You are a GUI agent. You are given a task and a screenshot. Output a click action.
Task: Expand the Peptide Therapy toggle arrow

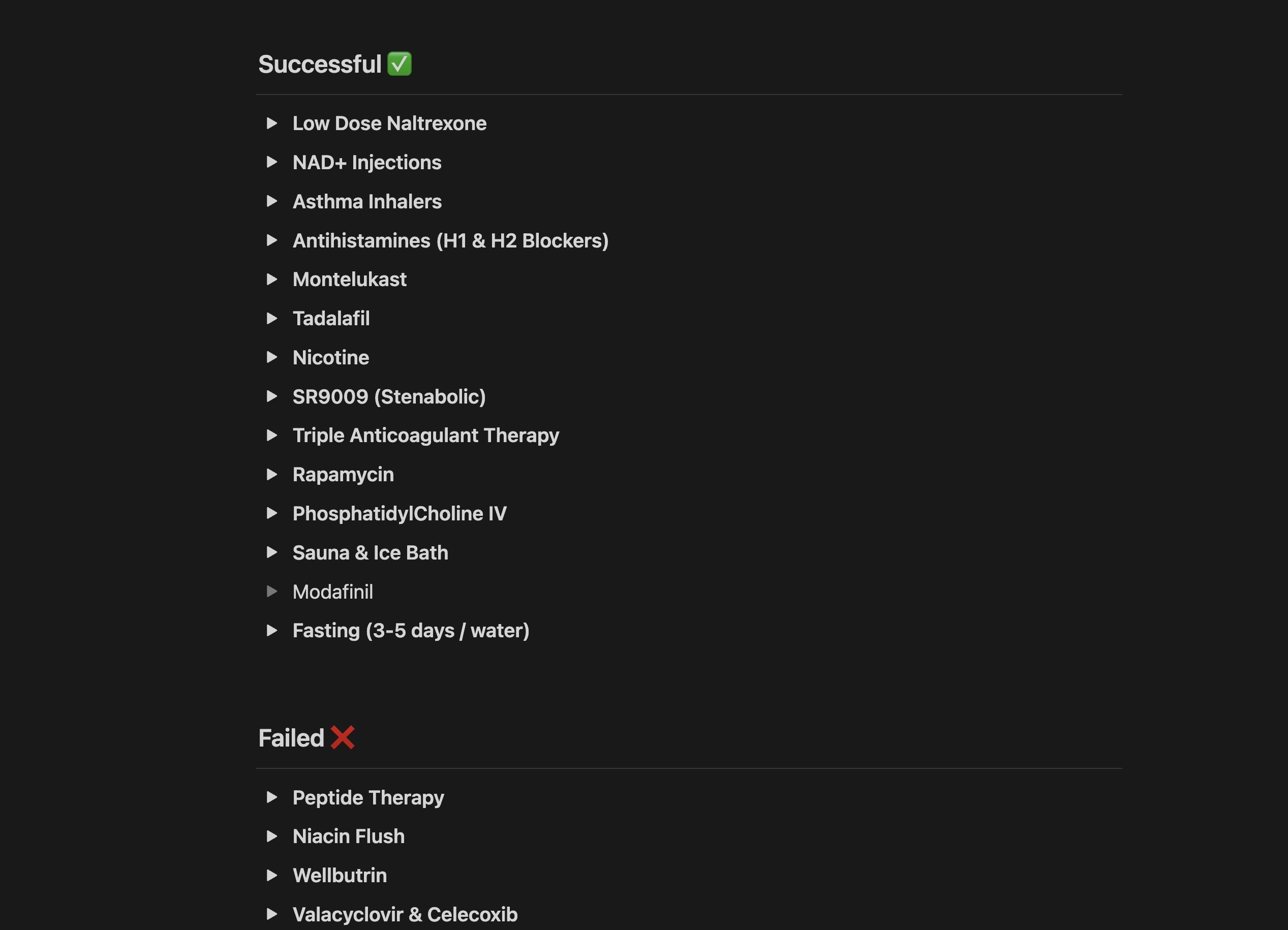(x=272, y=797)
